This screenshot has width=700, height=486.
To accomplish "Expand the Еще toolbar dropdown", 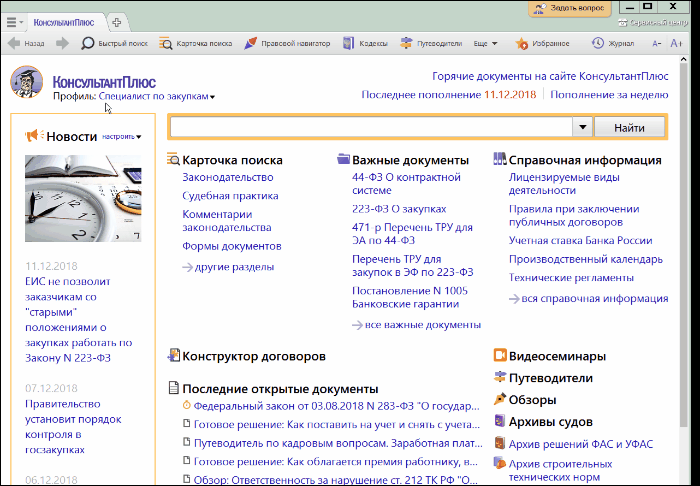I will [x=485, y=44].
